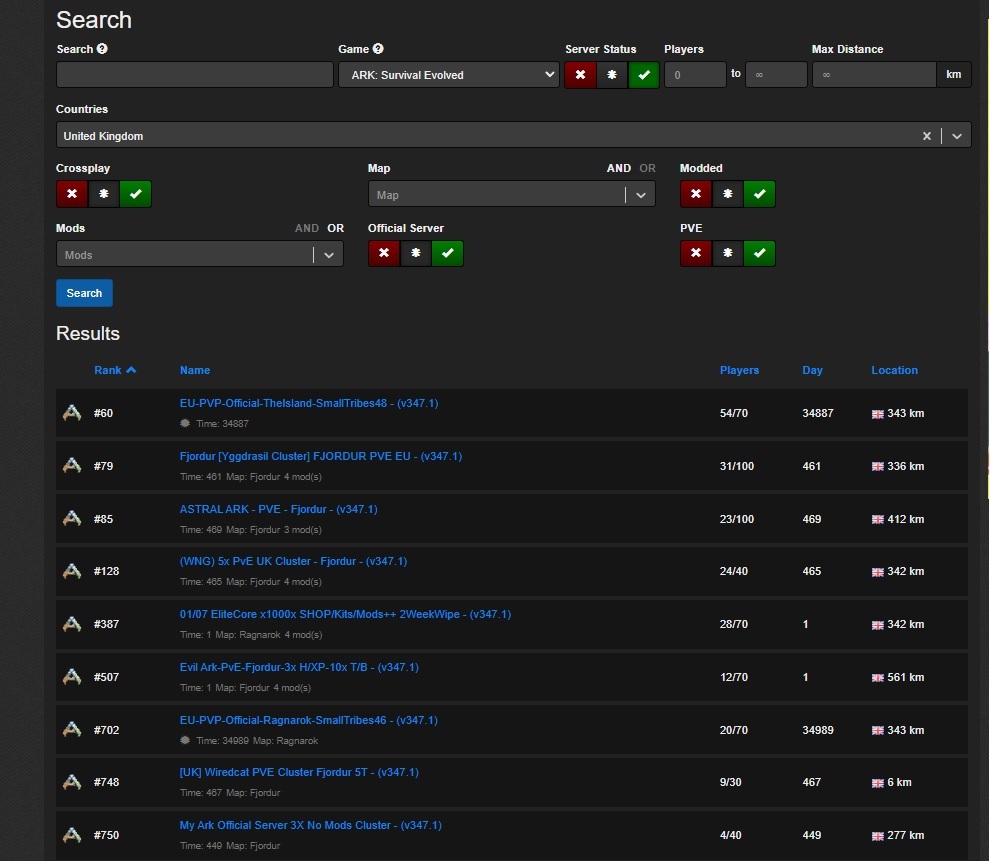Click the minimum Players input field

[695, 75]
